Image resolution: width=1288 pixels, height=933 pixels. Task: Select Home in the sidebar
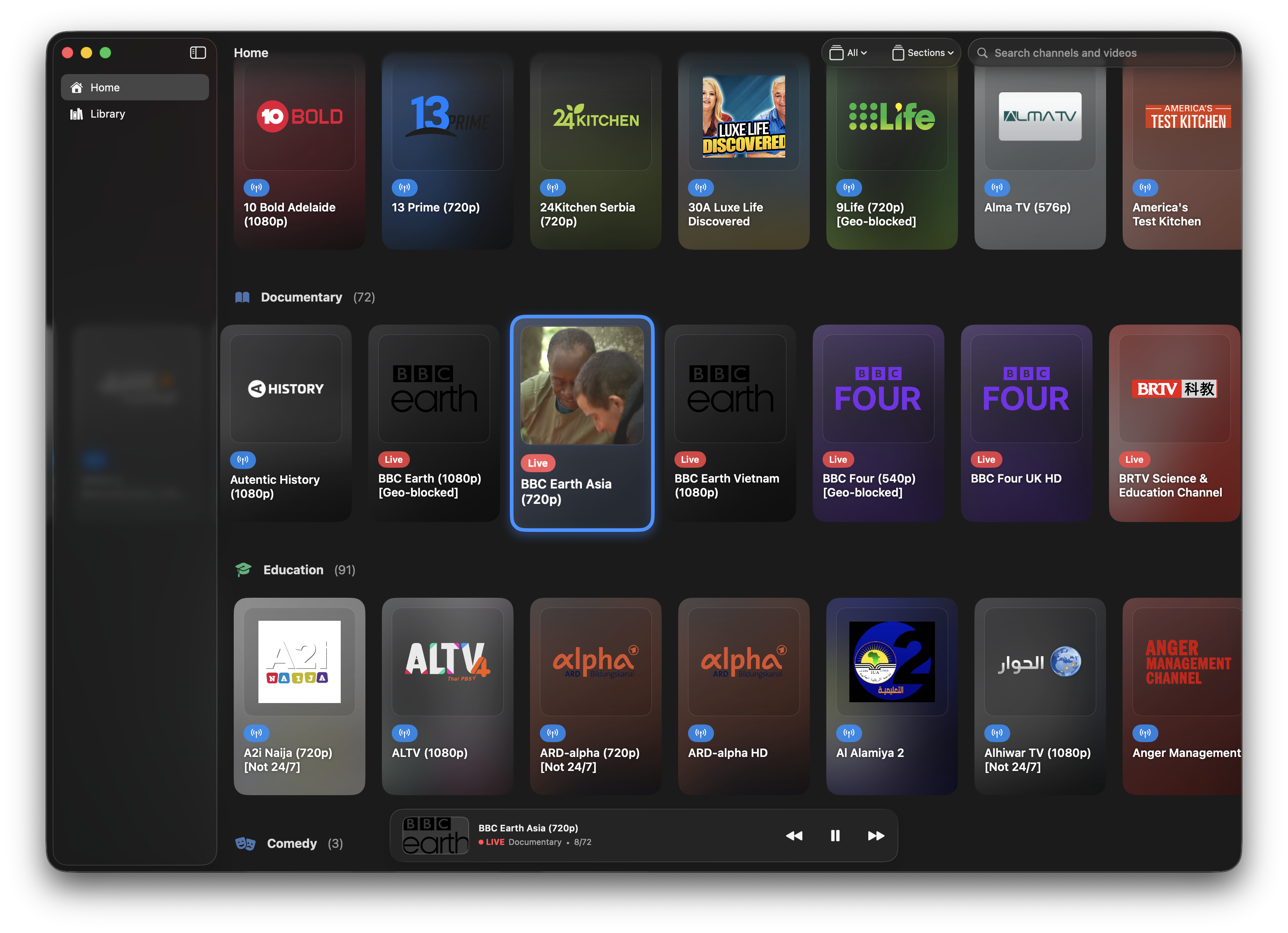135,87
